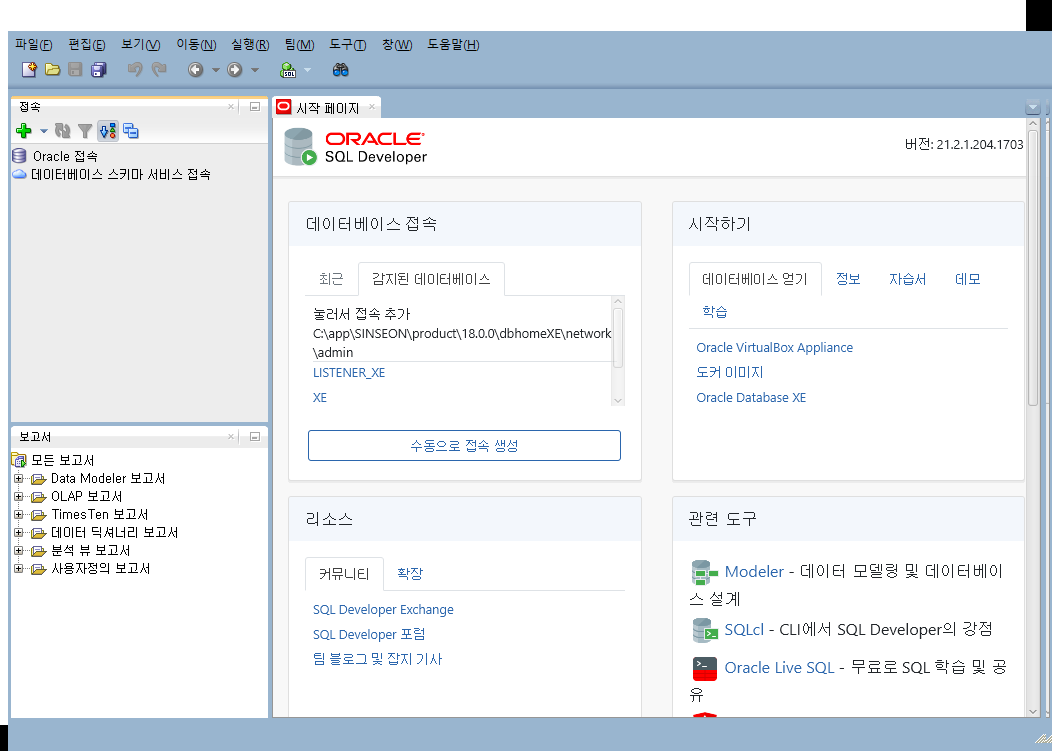Click the Forward navigation icon
1052x751 pixels.
234,69
